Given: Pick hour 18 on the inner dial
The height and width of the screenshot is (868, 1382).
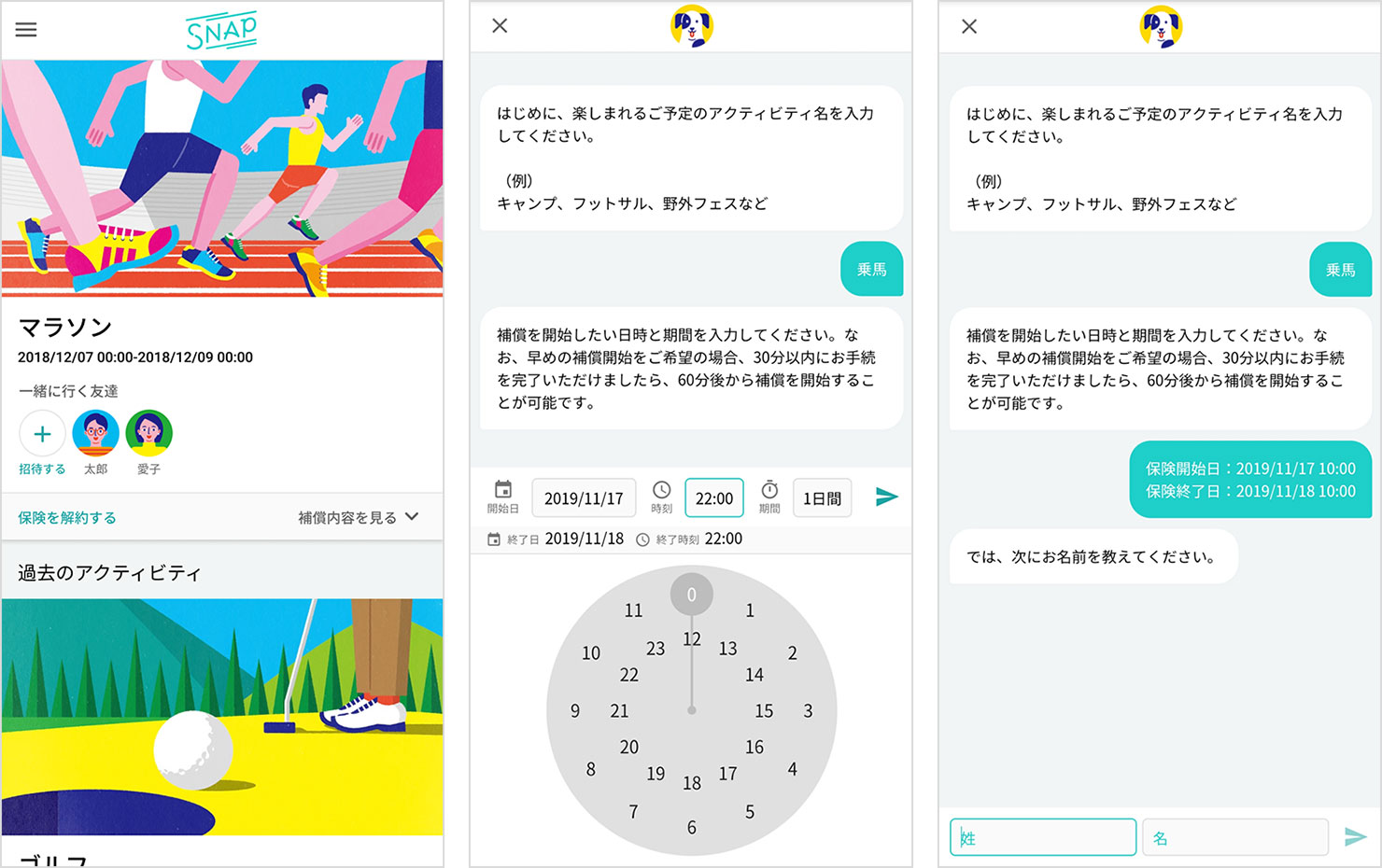Looking at the screenshot, I should point(691,783).
